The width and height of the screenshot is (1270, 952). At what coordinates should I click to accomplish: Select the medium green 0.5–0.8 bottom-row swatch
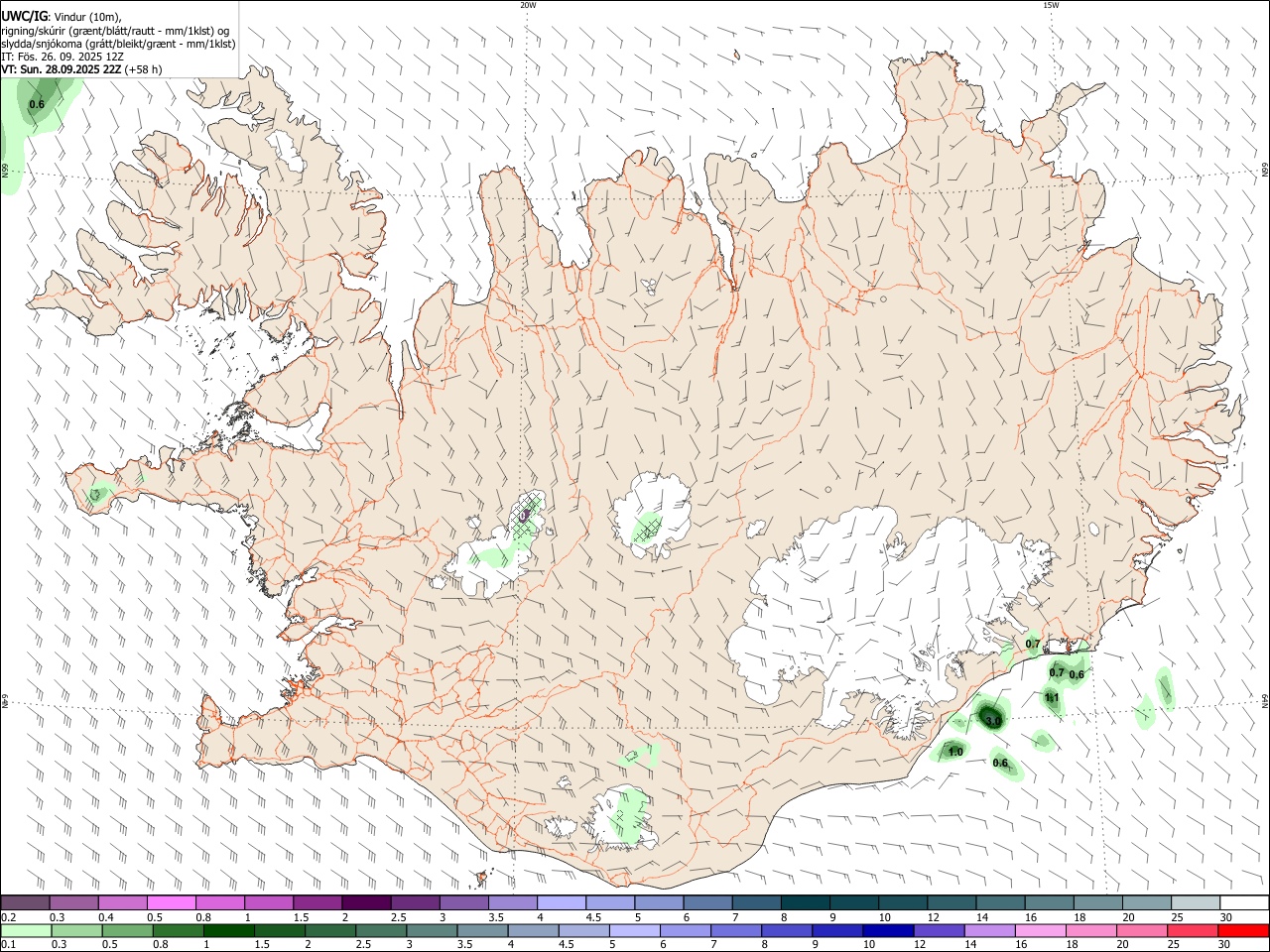pyautogui.click(x=127, y=930)
